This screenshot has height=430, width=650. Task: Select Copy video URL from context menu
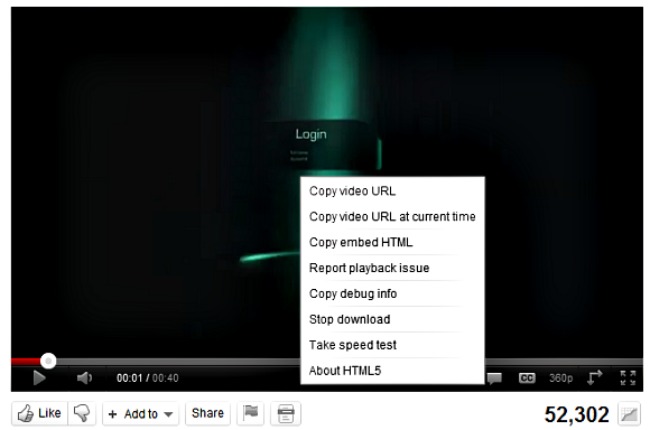point(354,190)
